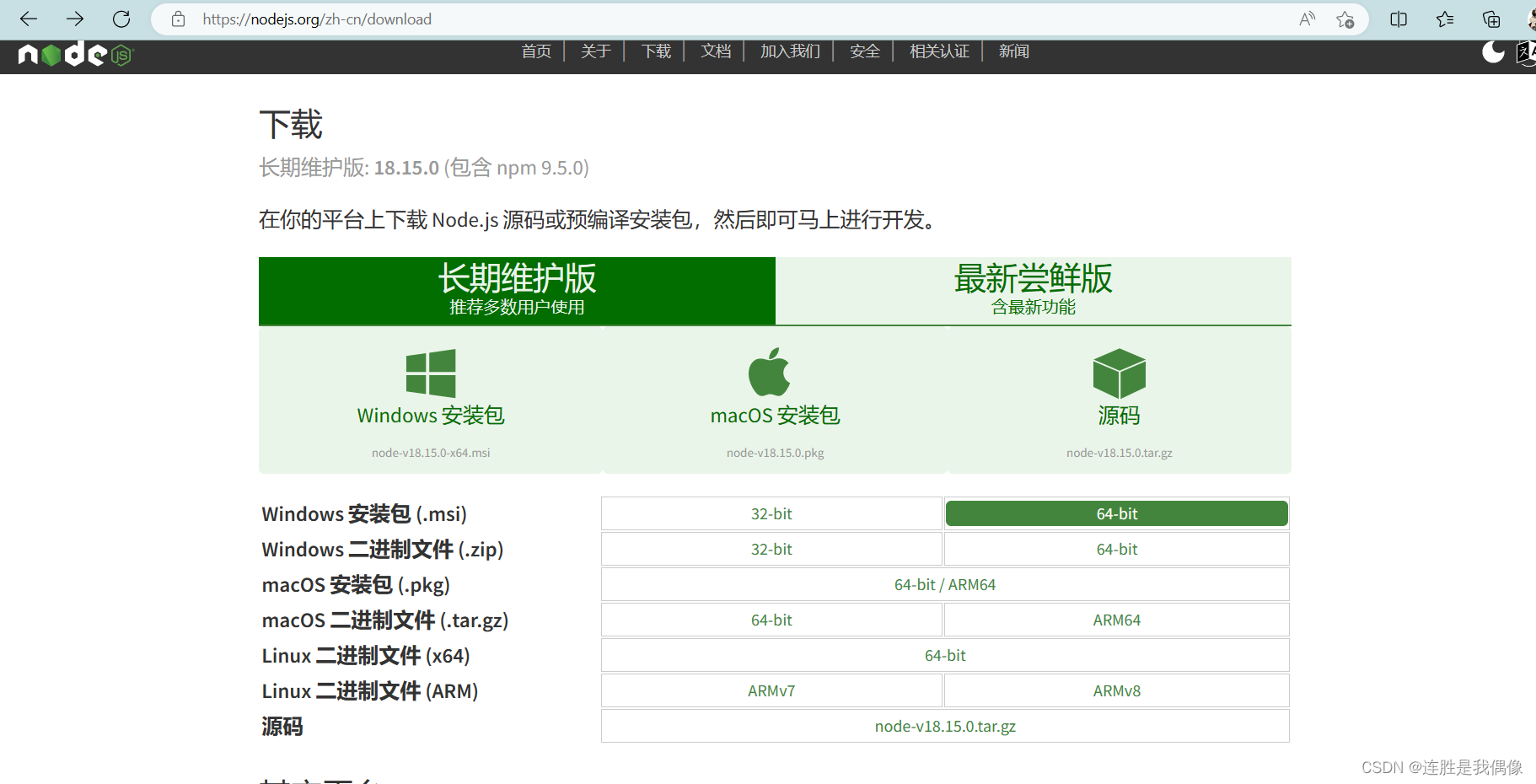This screenshot has width=1536, height=784.
Task: Download Windows .zip 64-bit
Action: coord(1117,549)
